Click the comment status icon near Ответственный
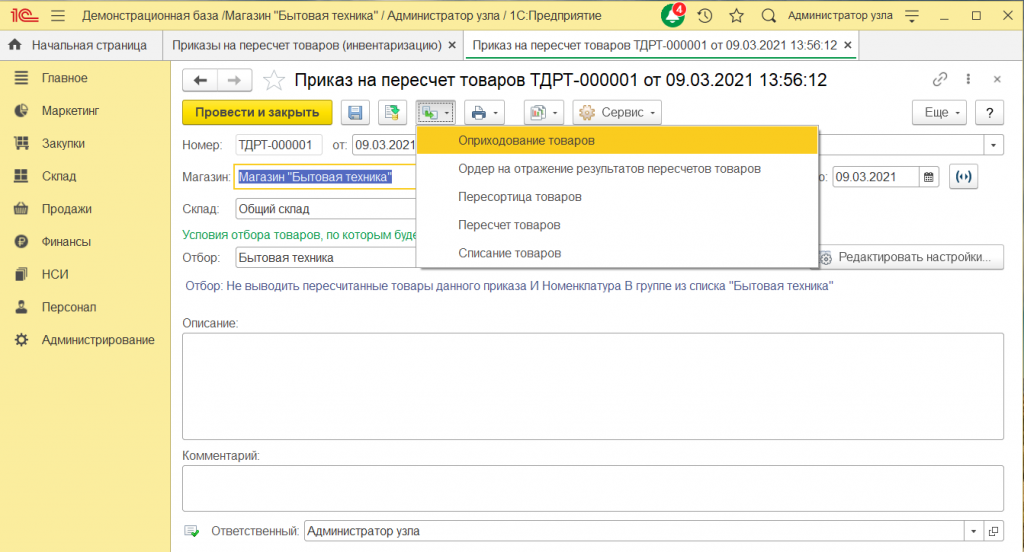Viewport: 1024px width, 552px height. [191, 531]
